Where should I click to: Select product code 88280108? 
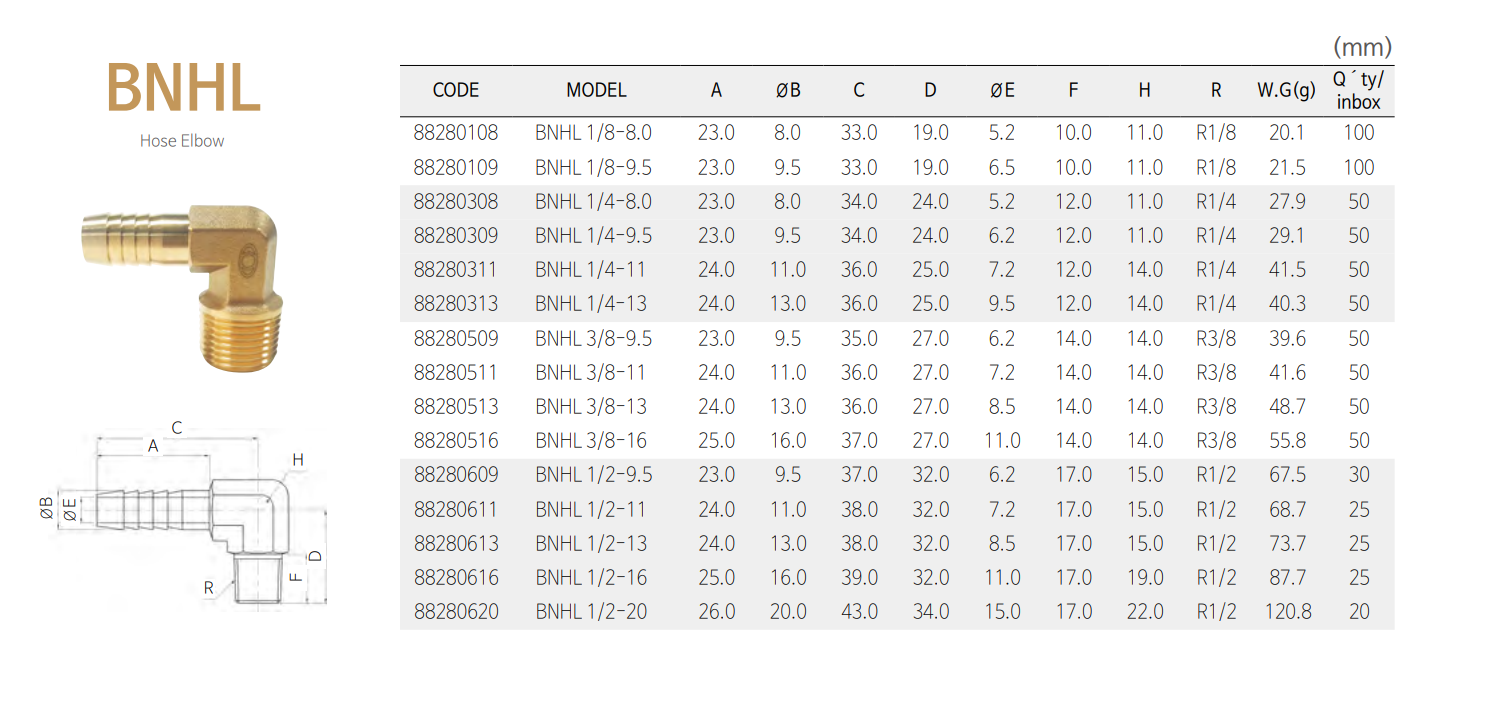tap(456, 133)
